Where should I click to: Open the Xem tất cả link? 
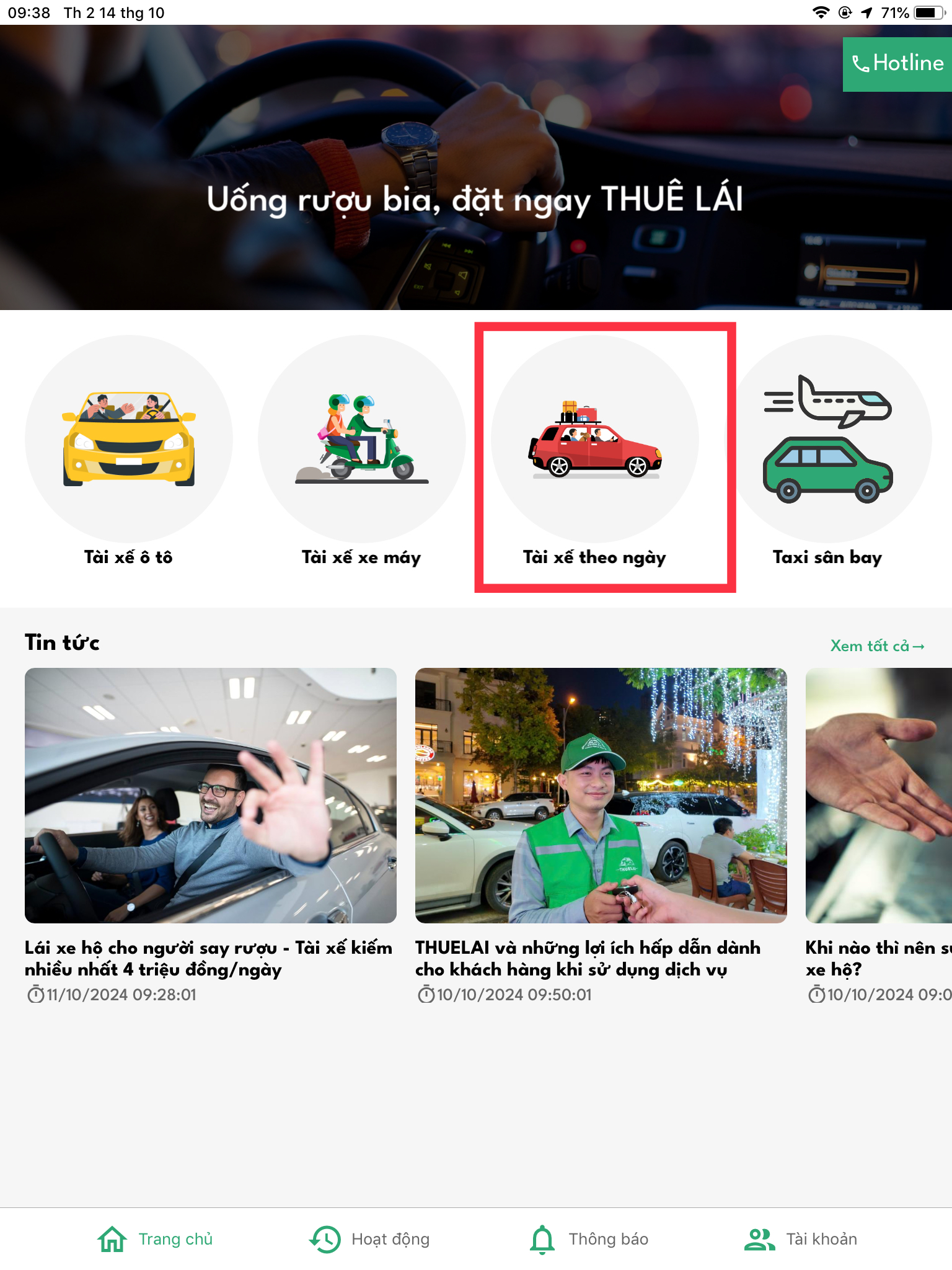877,646
